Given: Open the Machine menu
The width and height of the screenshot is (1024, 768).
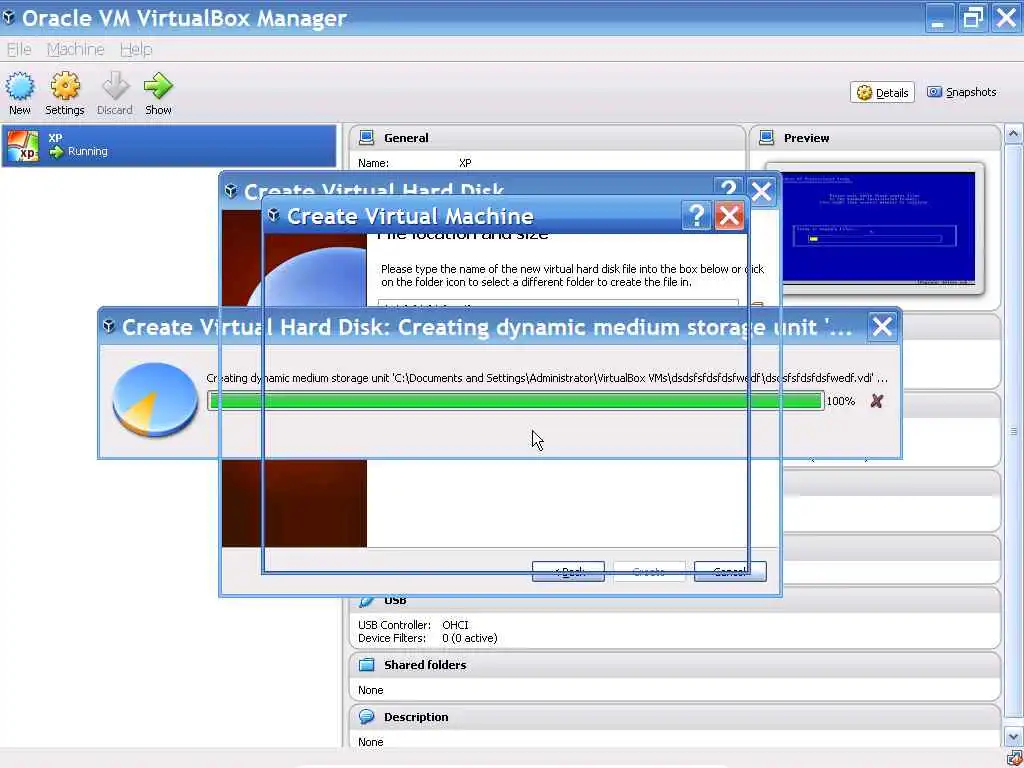Looking at the screenshot, I should point(76,50).
